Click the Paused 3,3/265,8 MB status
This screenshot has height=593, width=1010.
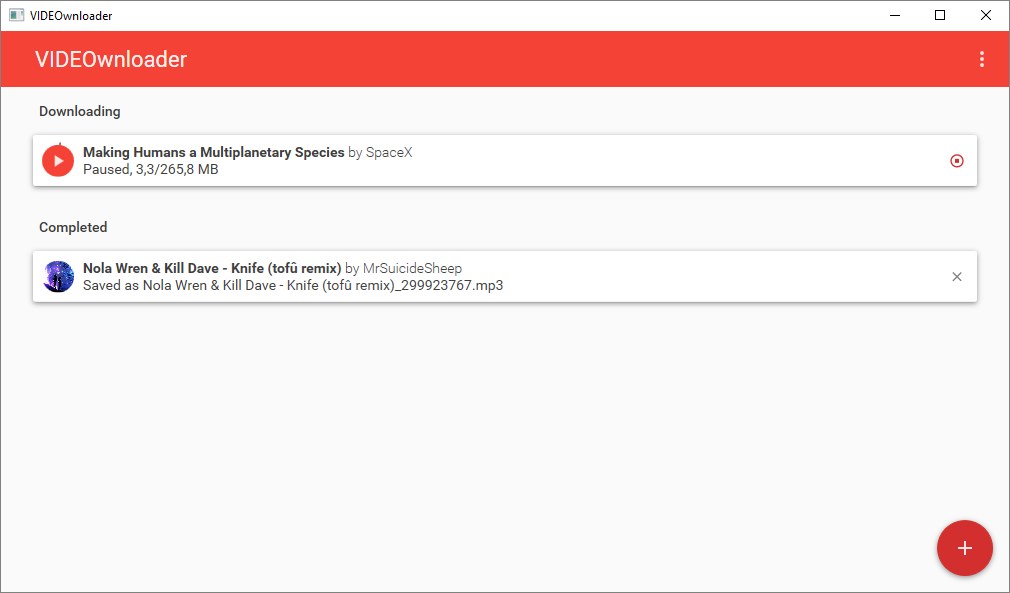tap(151, 169)
